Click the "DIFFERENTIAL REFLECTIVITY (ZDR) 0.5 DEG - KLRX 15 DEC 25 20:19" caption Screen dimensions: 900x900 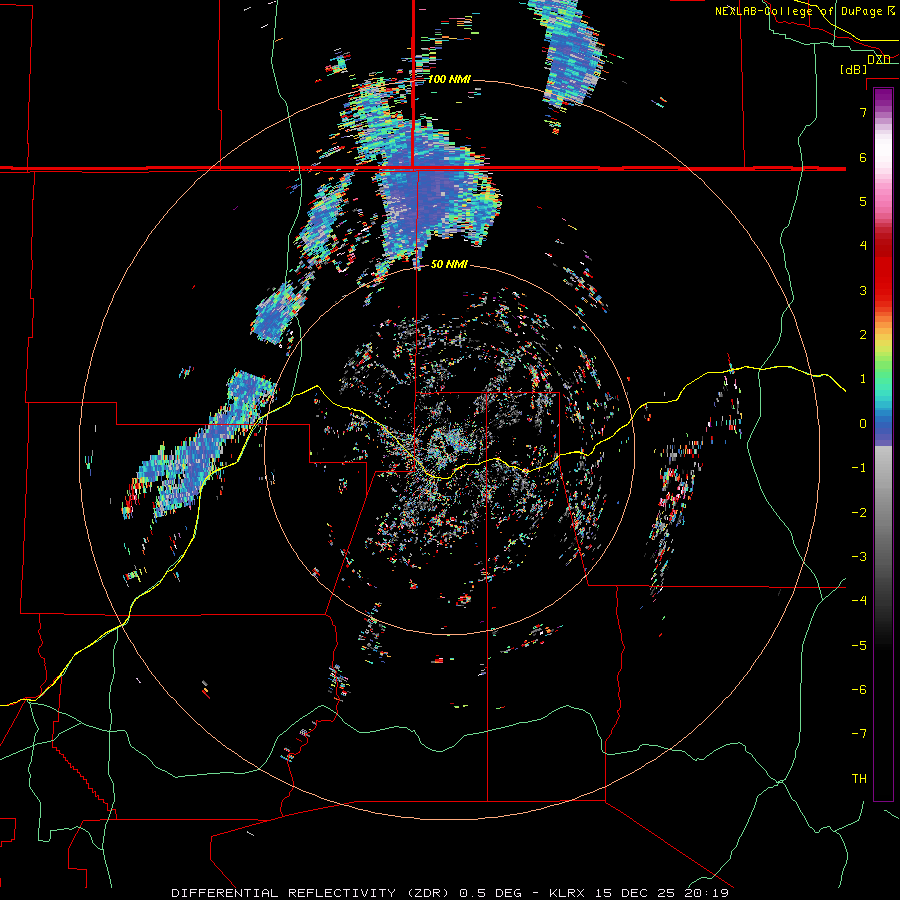(x=450, y=893)
